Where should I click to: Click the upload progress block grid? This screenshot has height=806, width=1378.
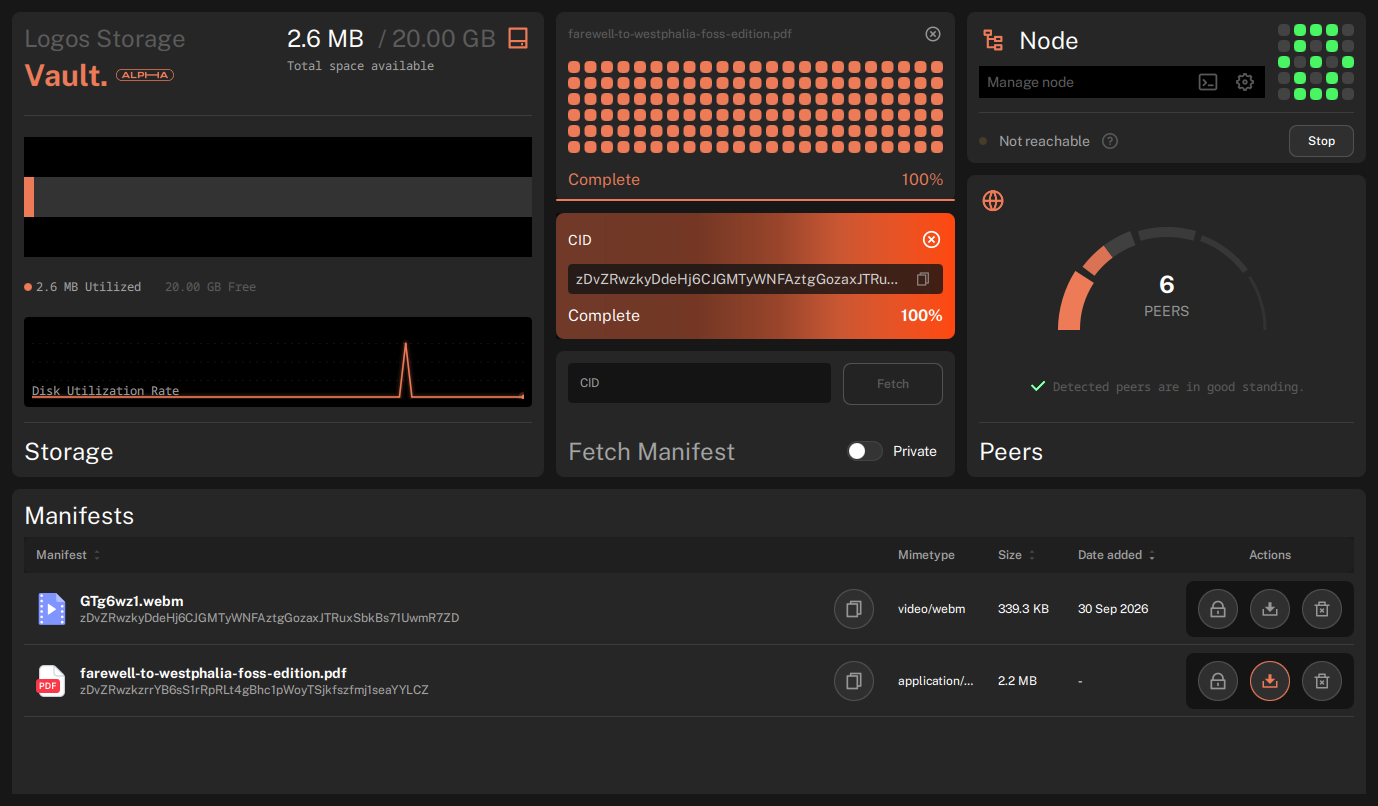pos(755,107)
